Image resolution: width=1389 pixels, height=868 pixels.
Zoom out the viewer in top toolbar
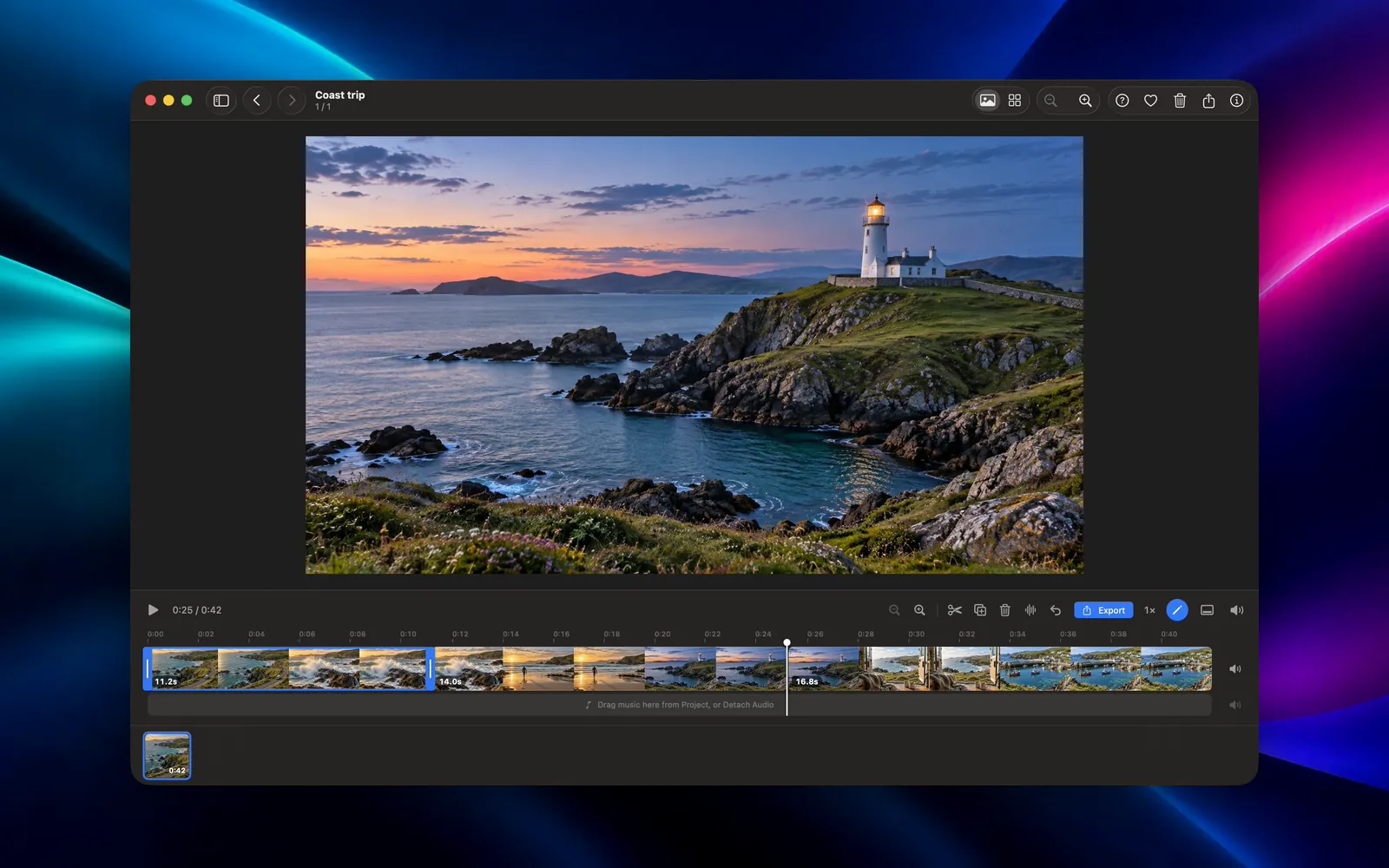point(1050,101)
